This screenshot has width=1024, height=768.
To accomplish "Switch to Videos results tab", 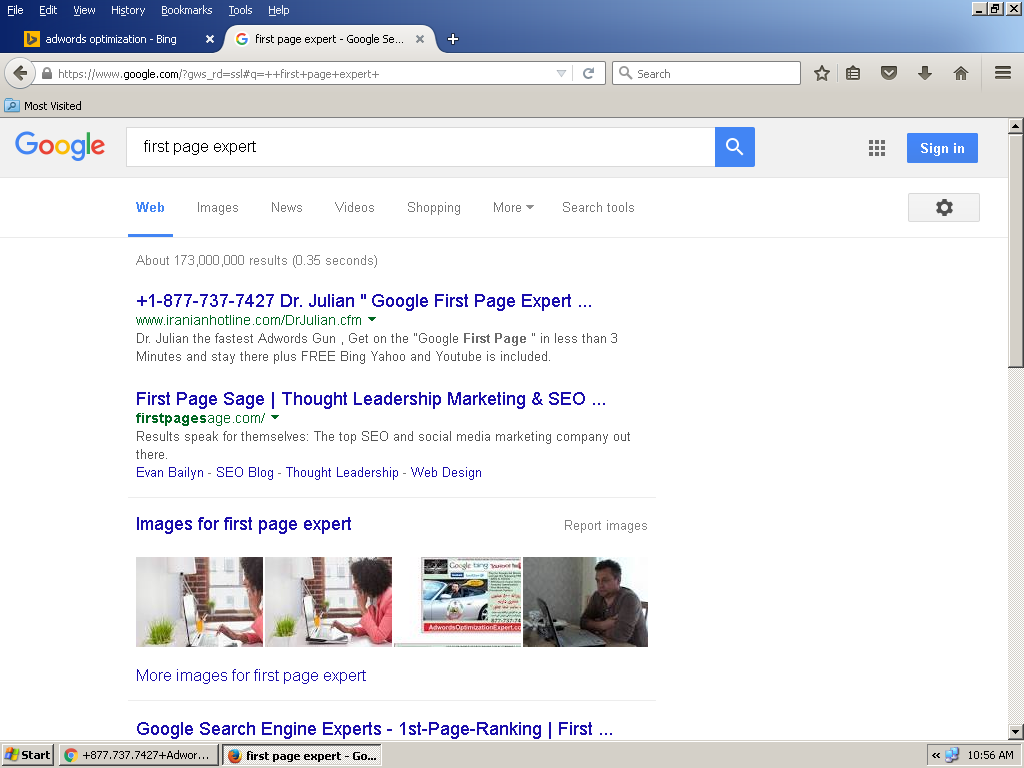I will point(355,208).
